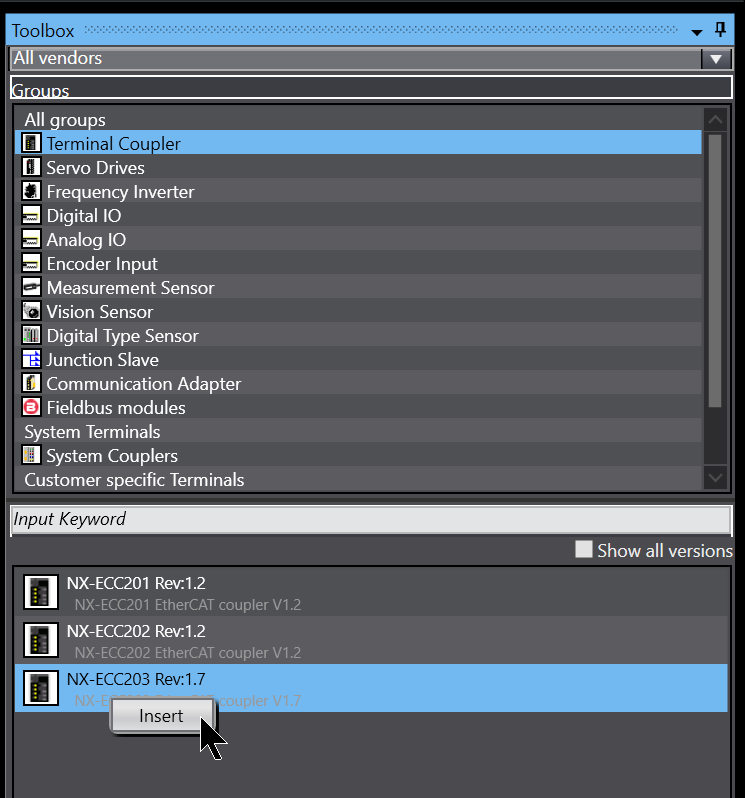Enable Show all versions checkbox
Image resolution: width=745 pixels, height=798 pixels.
[x=584, y=550]
